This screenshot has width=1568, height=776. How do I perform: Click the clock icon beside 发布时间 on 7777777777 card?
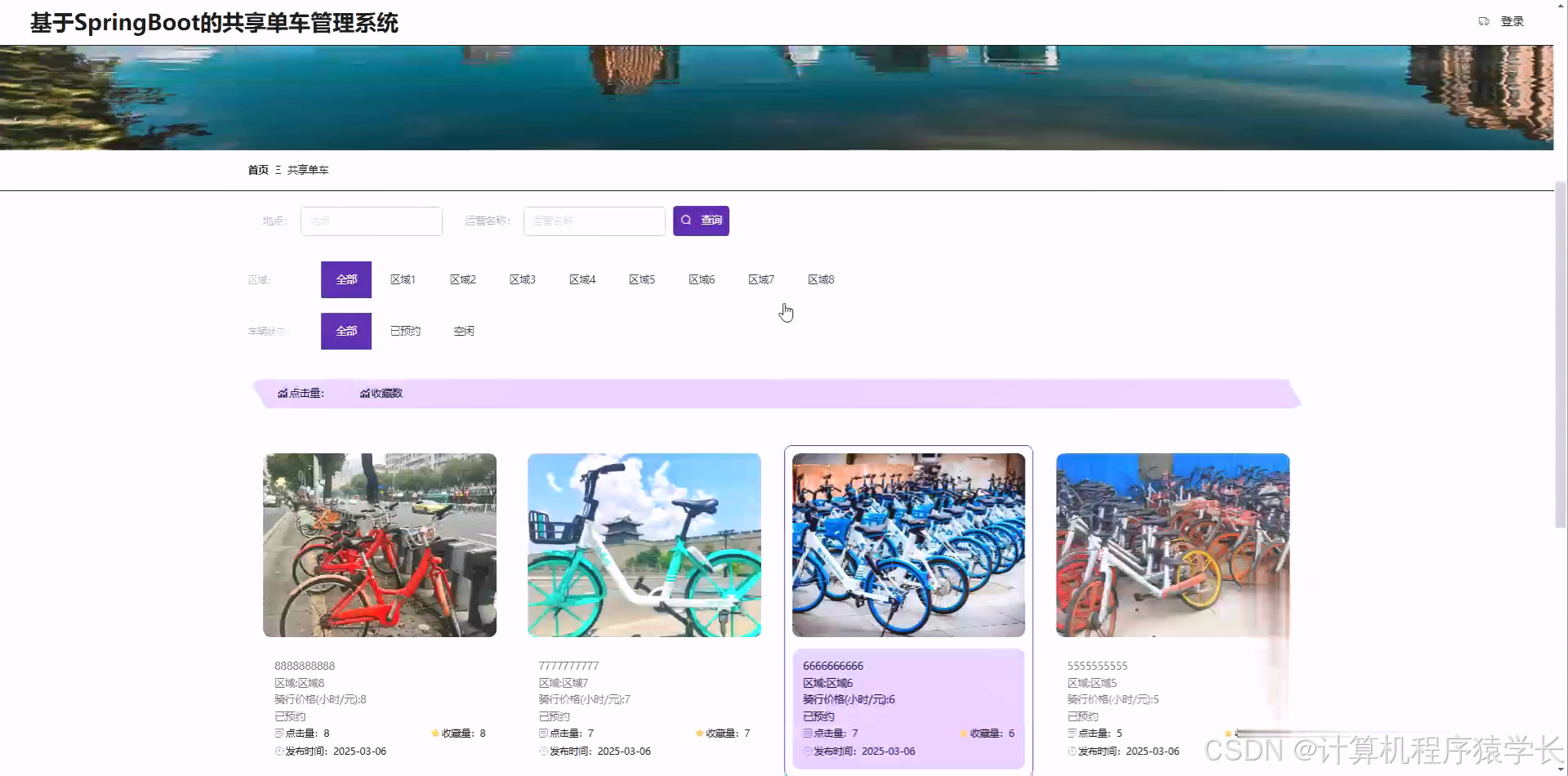pyautogui.click(x=541, y=751)
